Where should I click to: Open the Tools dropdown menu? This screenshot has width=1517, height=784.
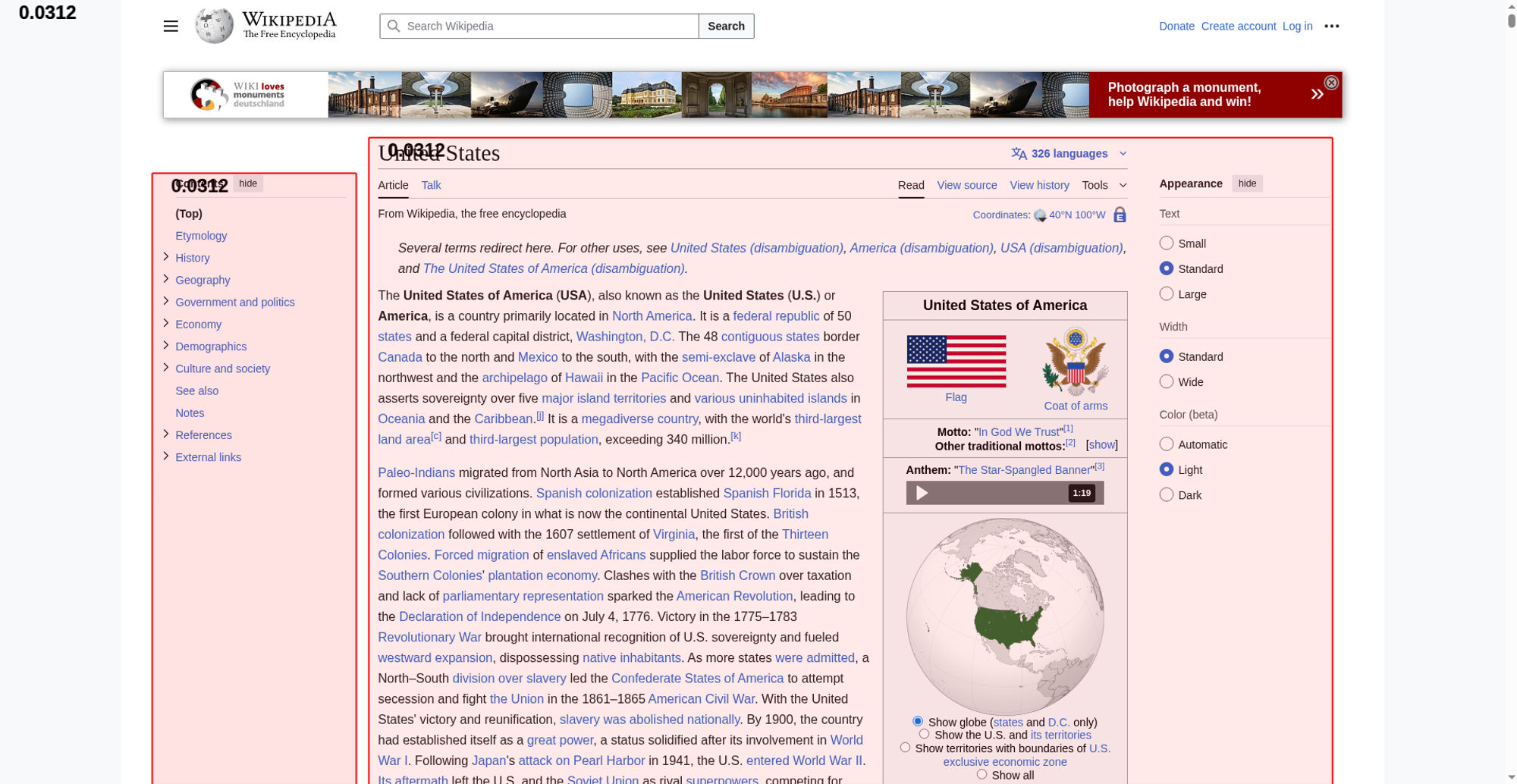(x=1104, y=185)
